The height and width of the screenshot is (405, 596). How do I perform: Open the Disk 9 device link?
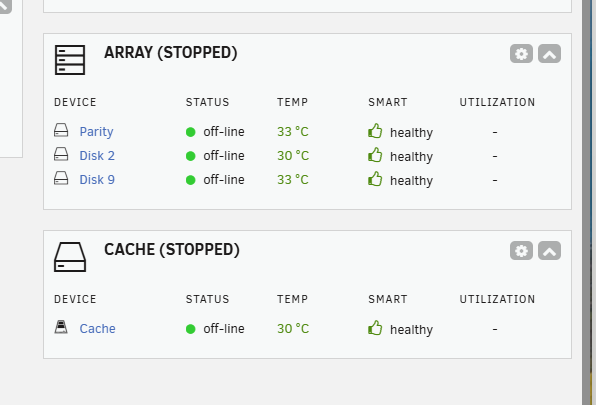tap(97, 180)
